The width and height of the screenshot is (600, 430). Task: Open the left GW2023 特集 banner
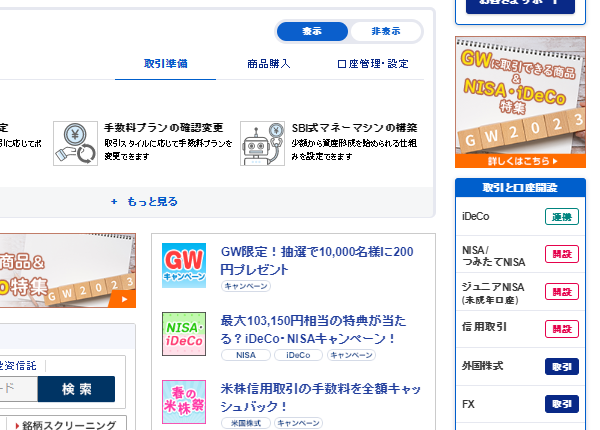(x=68, y=270)
